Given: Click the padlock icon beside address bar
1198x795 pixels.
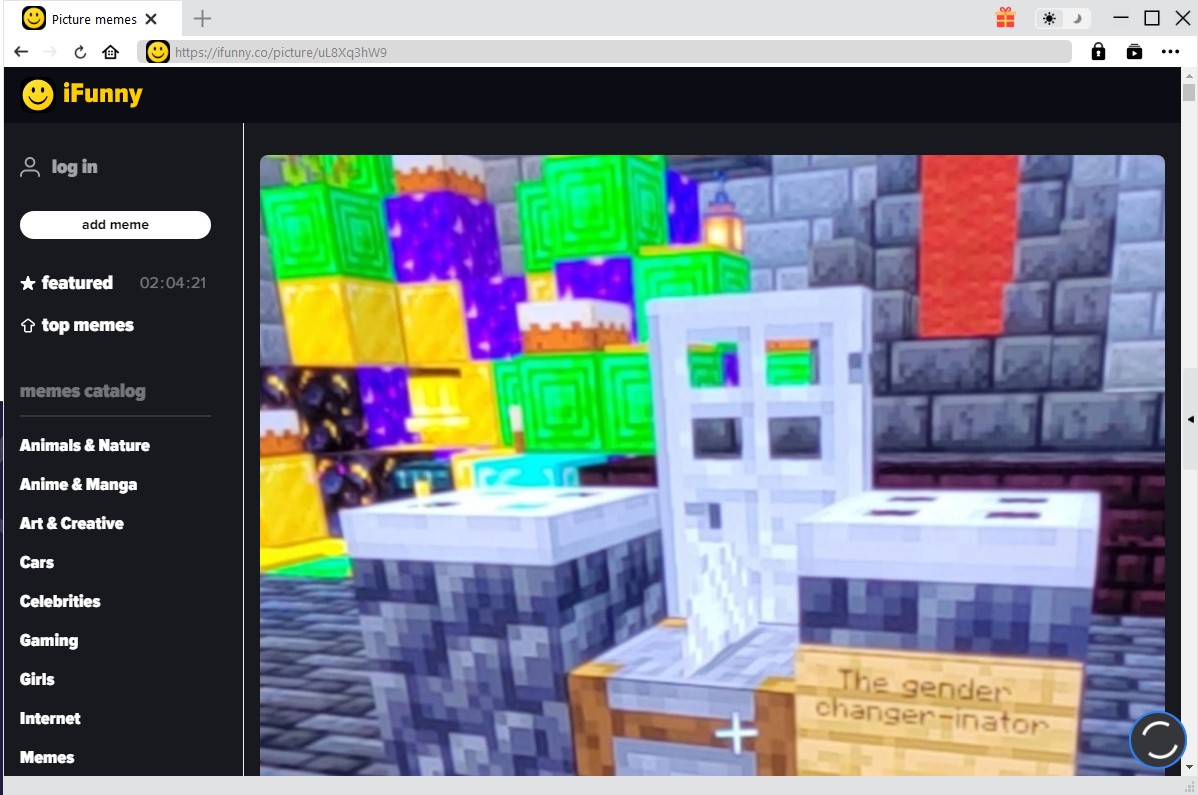Looking at the screenshot, I should point(1098,52).
